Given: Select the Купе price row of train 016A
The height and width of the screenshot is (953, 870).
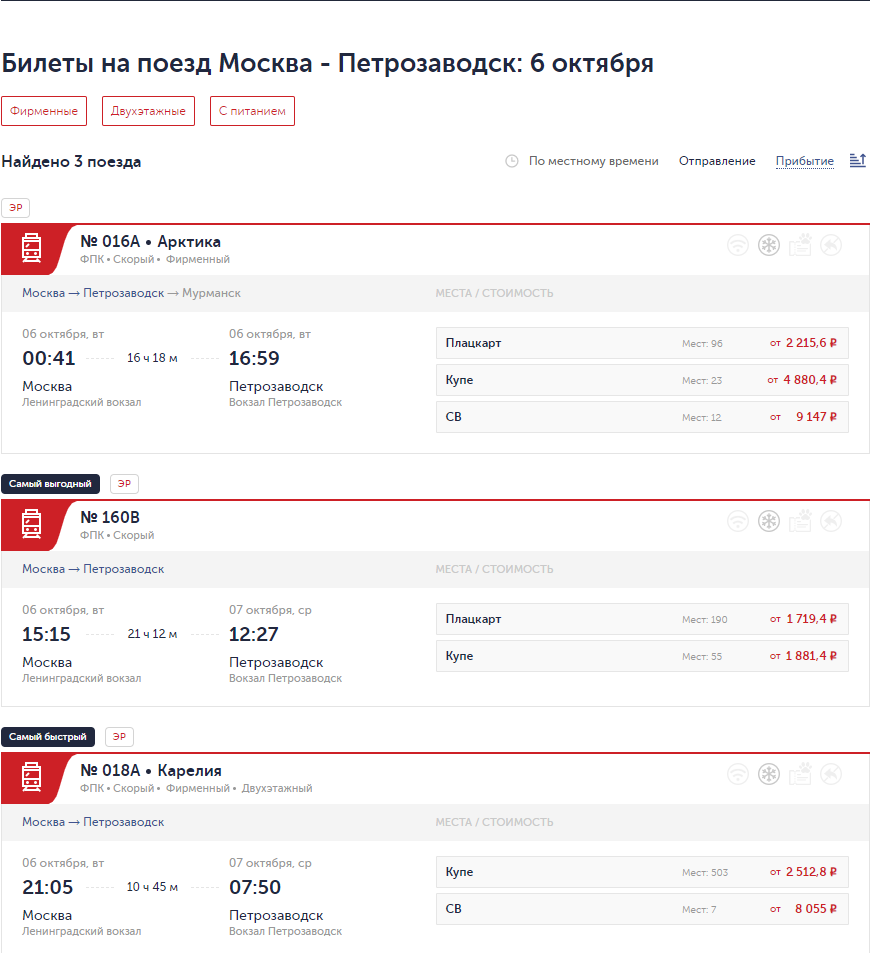Looking at the screenshot, I should (x=642, y=380).
